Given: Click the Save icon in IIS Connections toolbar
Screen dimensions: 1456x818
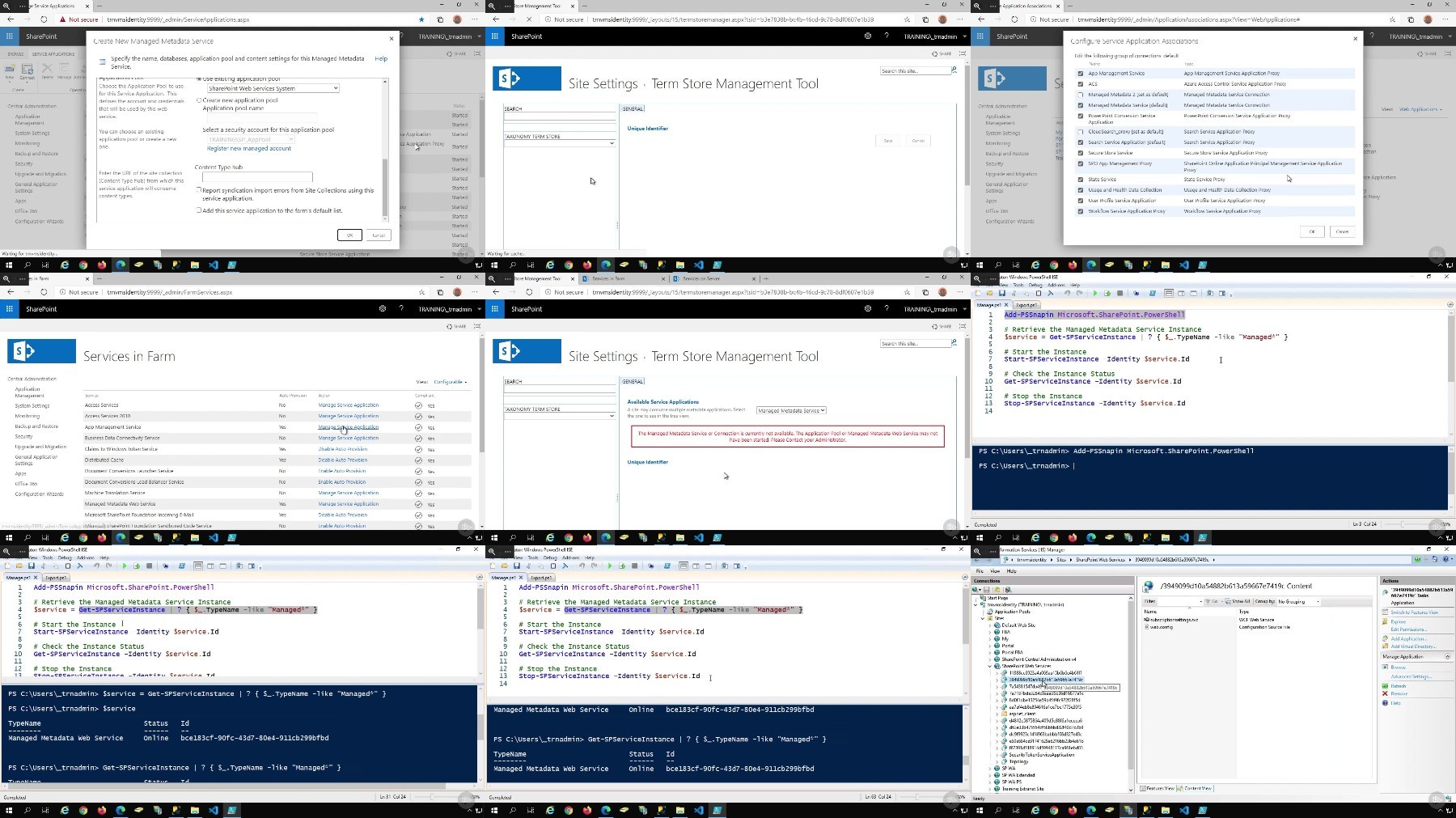Looking at the screenshot, I should coord(987,589).
